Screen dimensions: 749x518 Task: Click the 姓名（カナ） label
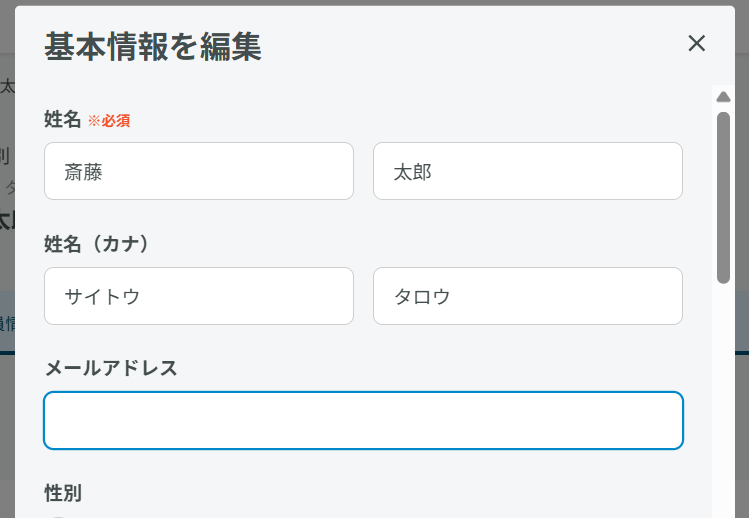(x=103, y=244)
